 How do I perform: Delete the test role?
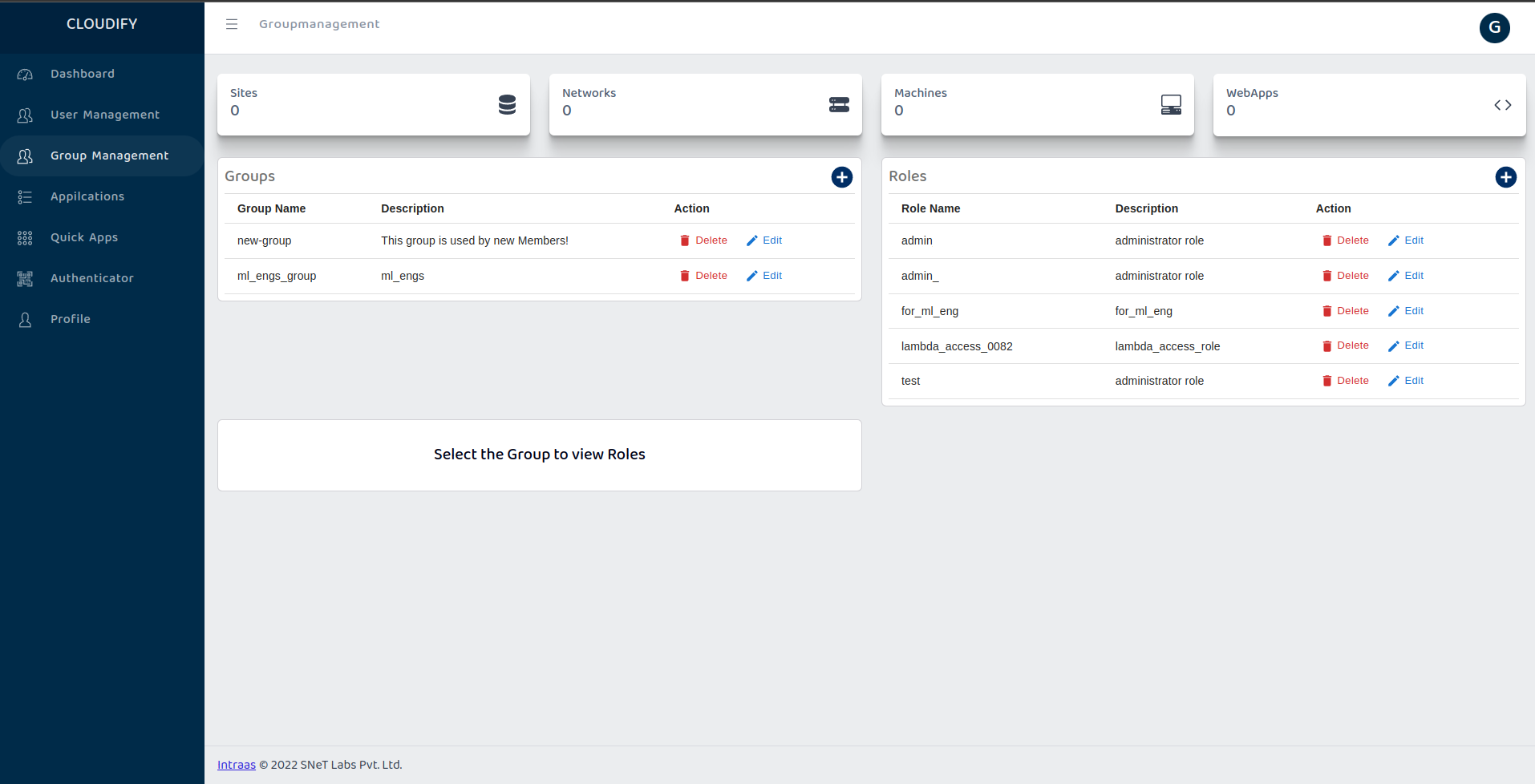(x=1345, y=381)
